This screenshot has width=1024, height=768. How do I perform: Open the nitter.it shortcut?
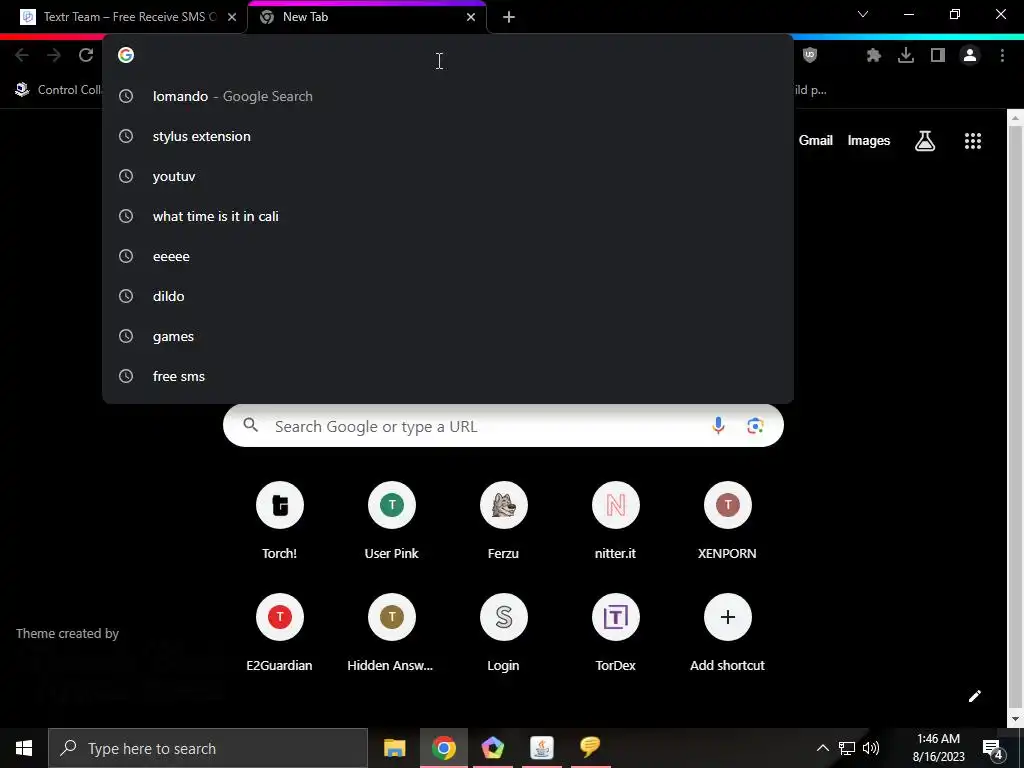615,520
